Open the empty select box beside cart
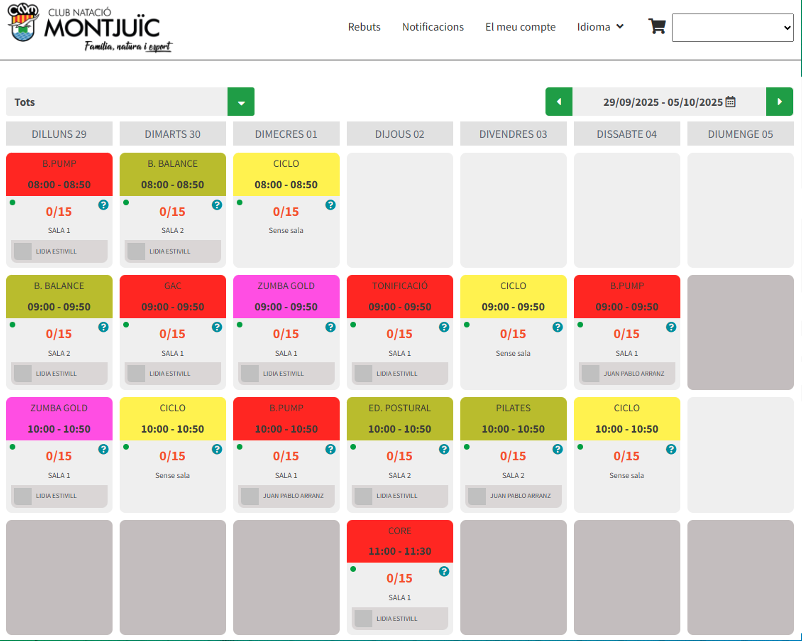 tap(733, 28)
